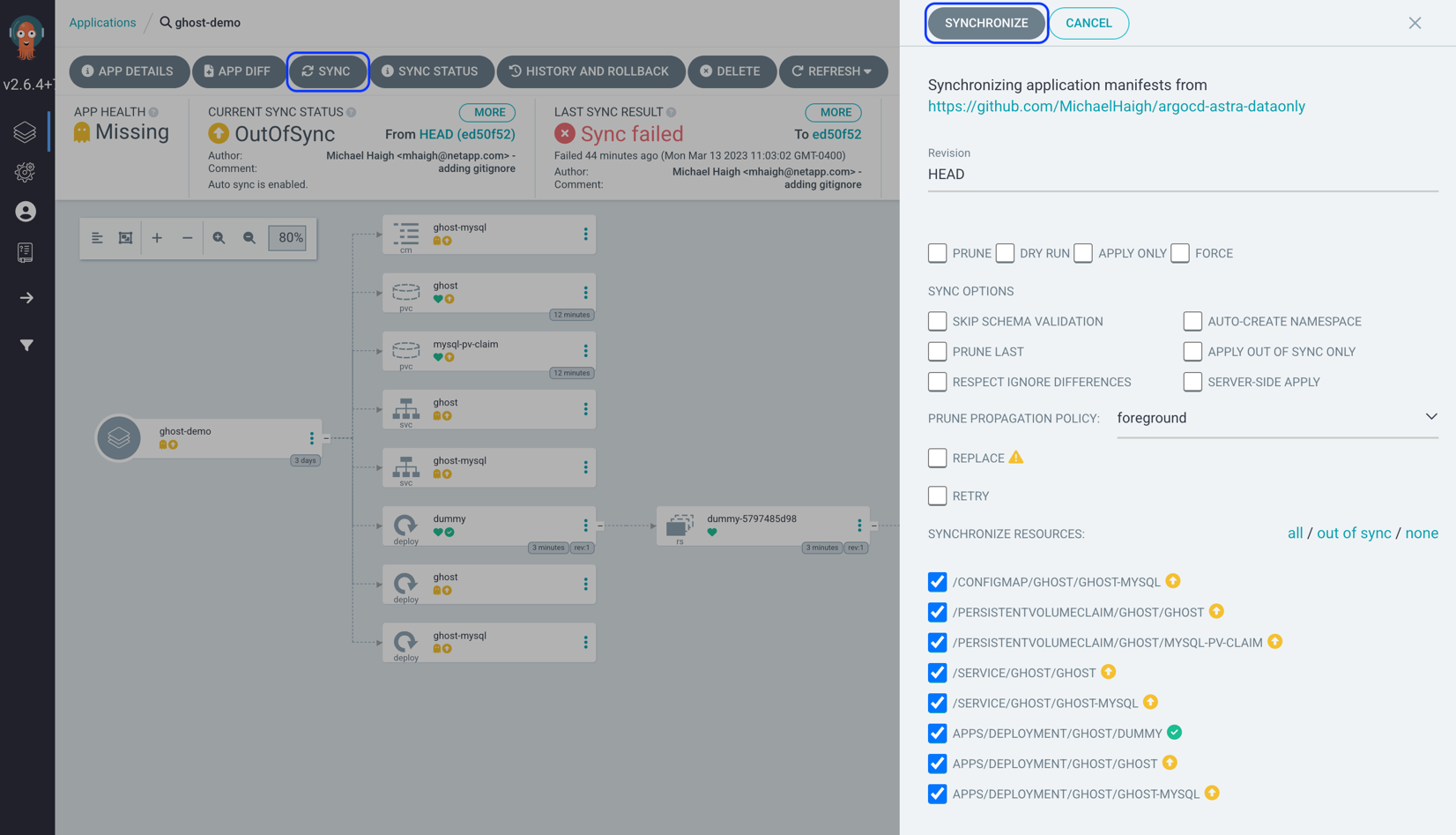Image resolution: width=1456 pixels, height=835 pixels.
Task: Open the ghost-mysql configmap kebab menu
Action: tap(585, 234)
